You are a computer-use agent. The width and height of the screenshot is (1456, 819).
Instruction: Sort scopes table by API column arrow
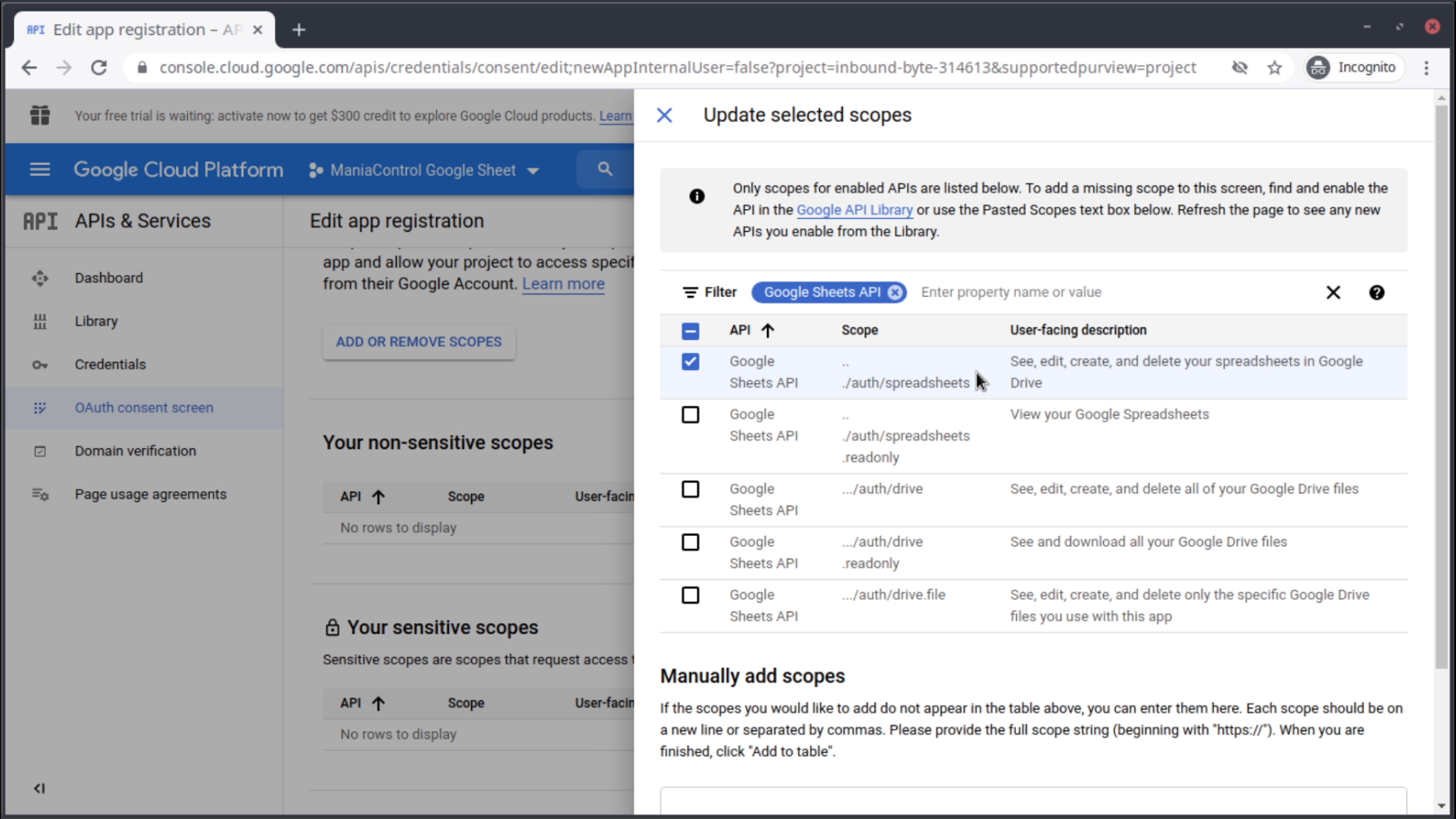tap(767, 330)
